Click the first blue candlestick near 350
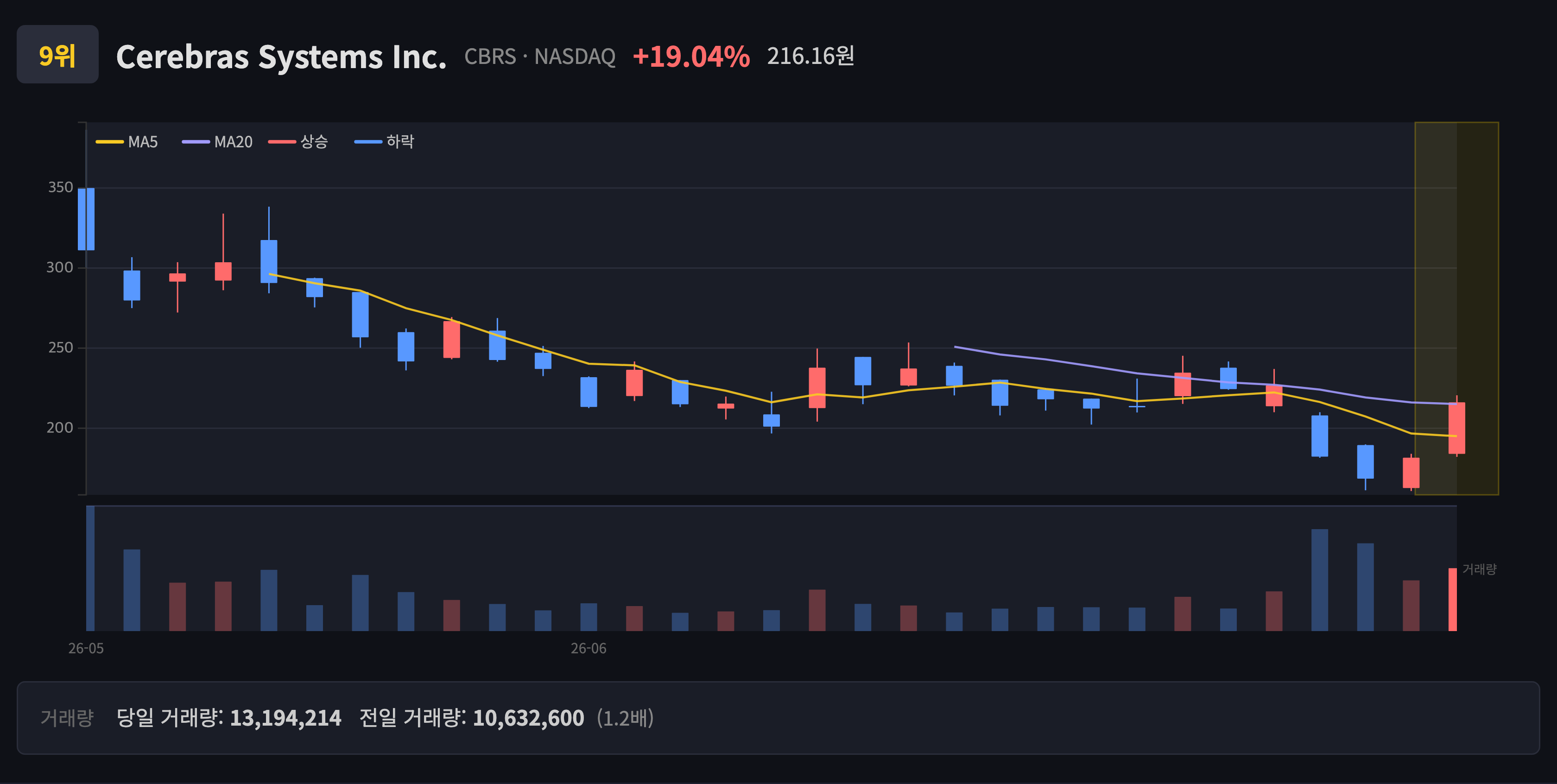The width and height of the screenshot is (1557, 784). 87,219
